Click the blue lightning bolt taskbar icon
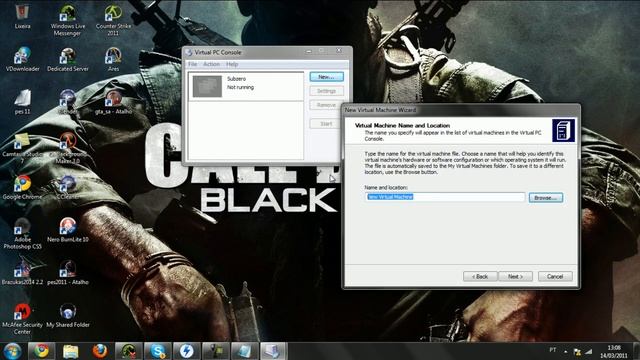The width and height of the screenshot is (640, 360). (x=187, y=351)
